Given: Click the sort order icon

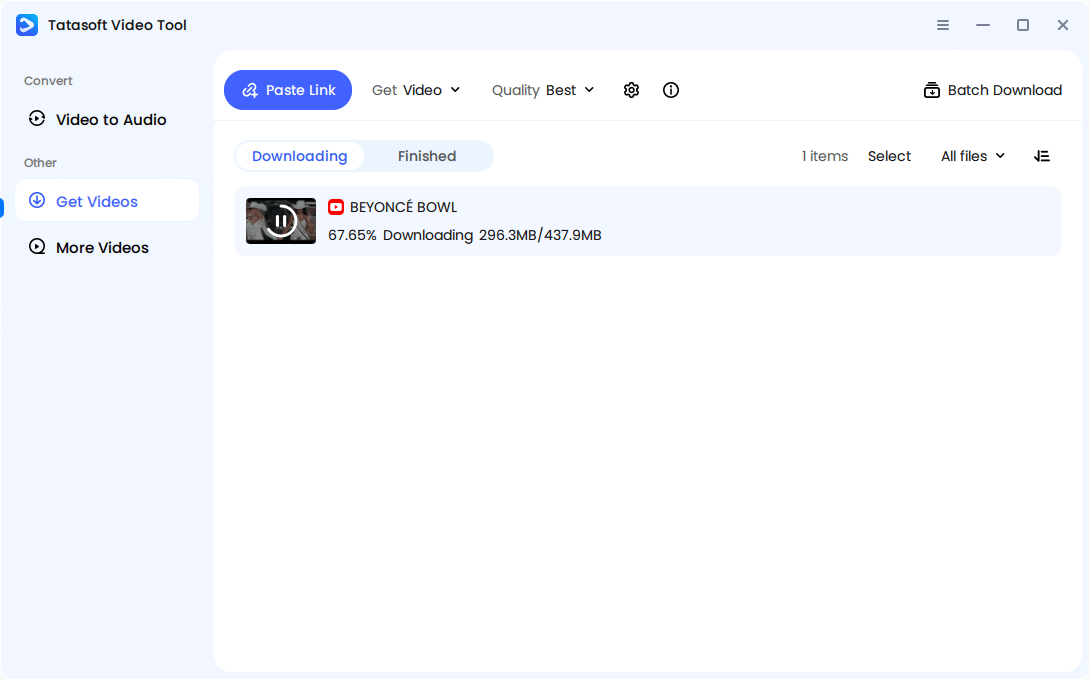Looking at the screenshot, I should 1042,156.
